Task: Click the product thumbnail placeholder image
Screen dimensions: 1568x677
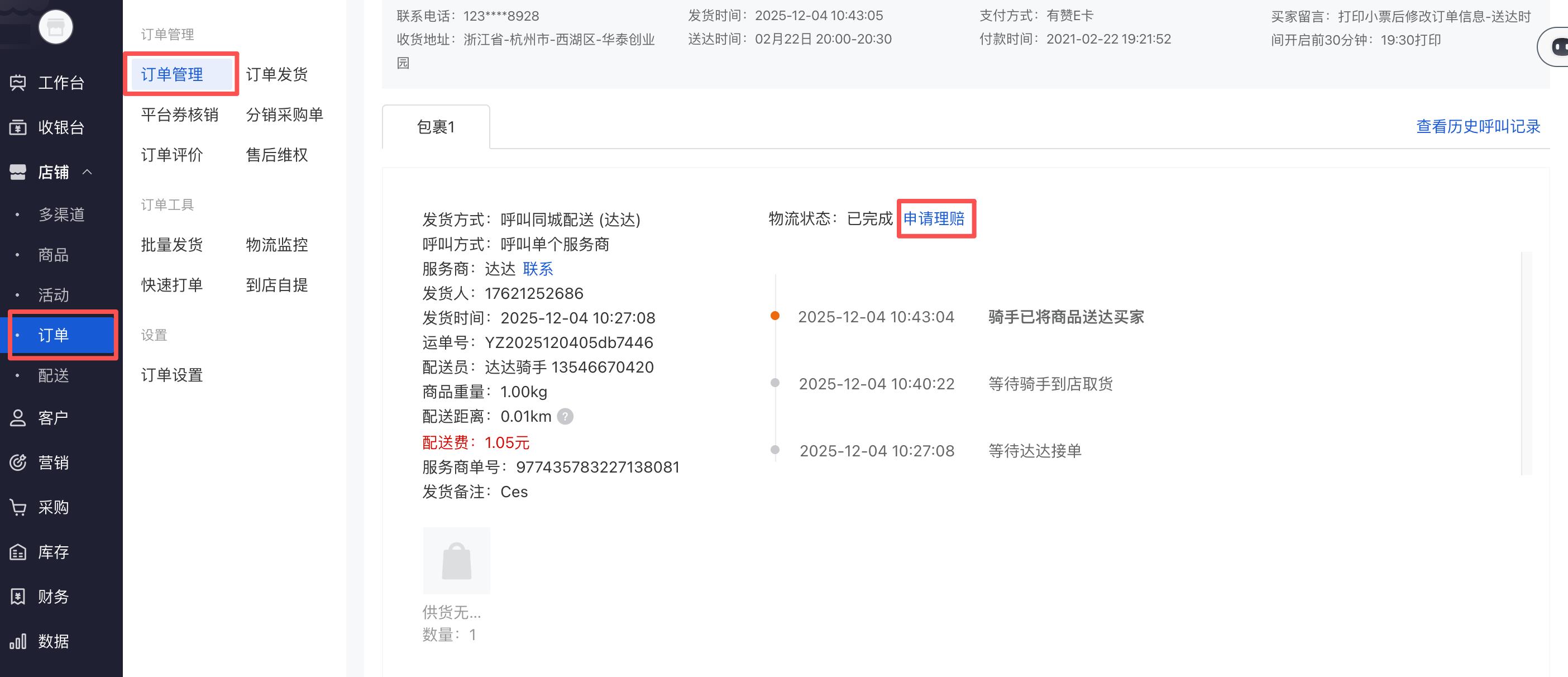Action: click(x=457, y=560)
